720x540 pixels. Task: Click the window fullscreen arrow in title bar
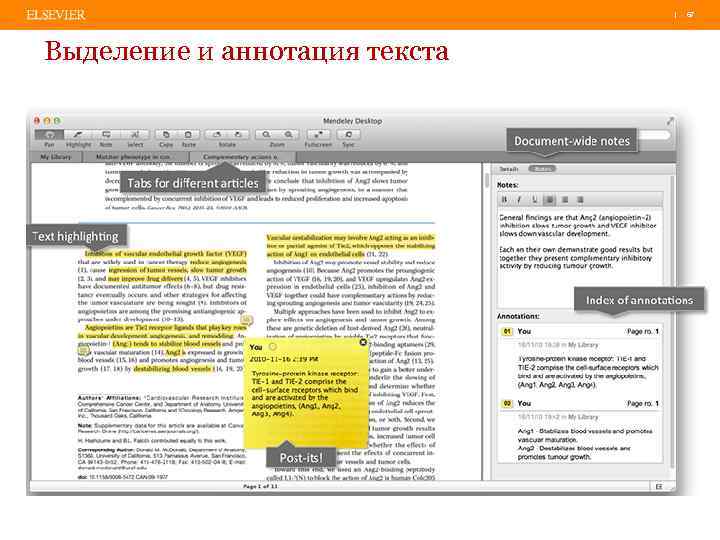tap(670, 121)
